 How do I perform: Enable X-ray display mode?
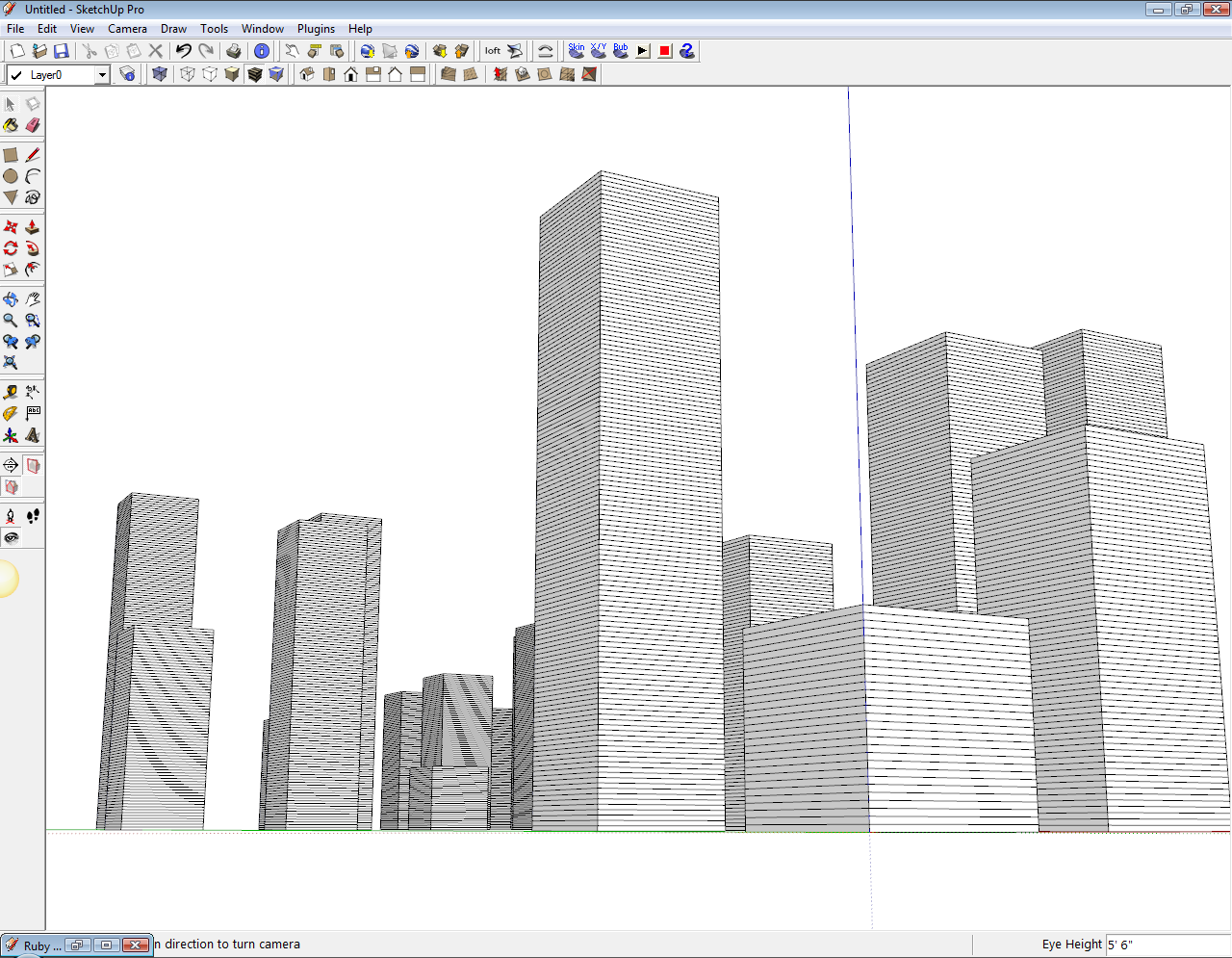tap(160, 73)
